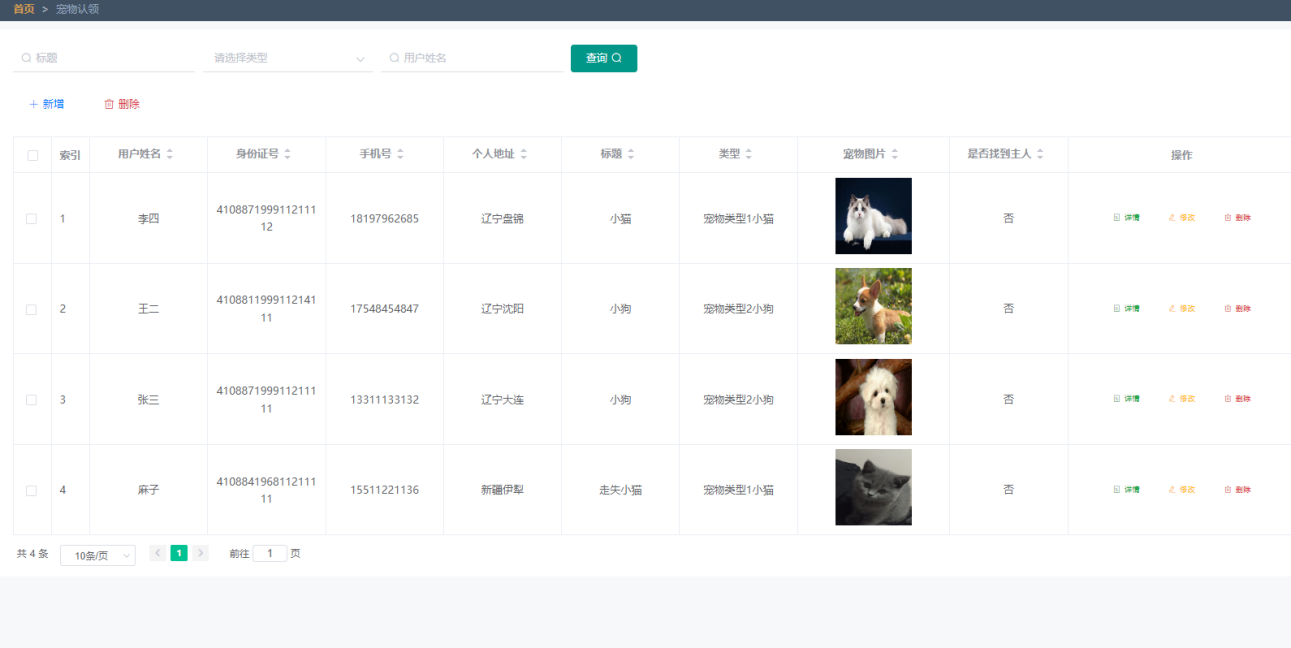This screenshot has width=1291, height=648.
Task: Click address cell 辽宁沈阳
Action: click(x=502, y=309)
